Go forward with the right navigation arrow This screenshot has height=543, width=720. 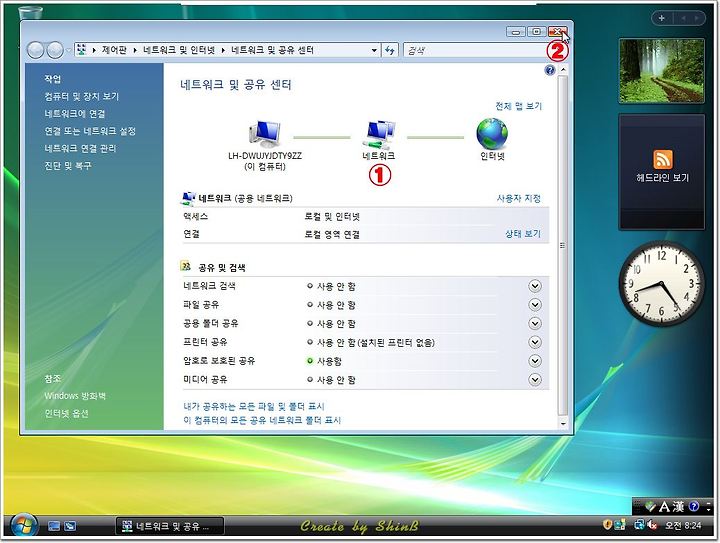point(55,50)
